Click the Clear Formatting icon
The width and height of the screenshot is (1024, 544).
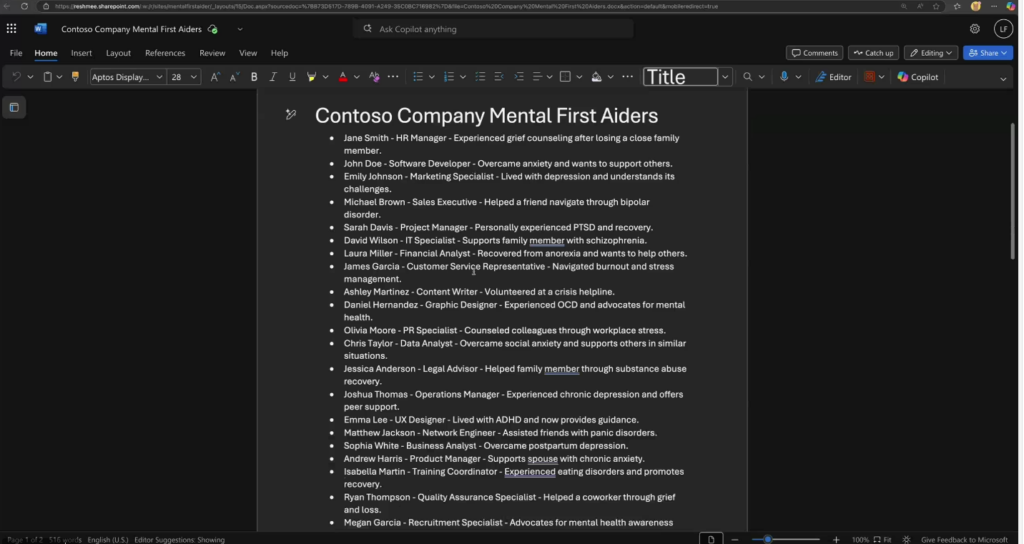point(374,77)
